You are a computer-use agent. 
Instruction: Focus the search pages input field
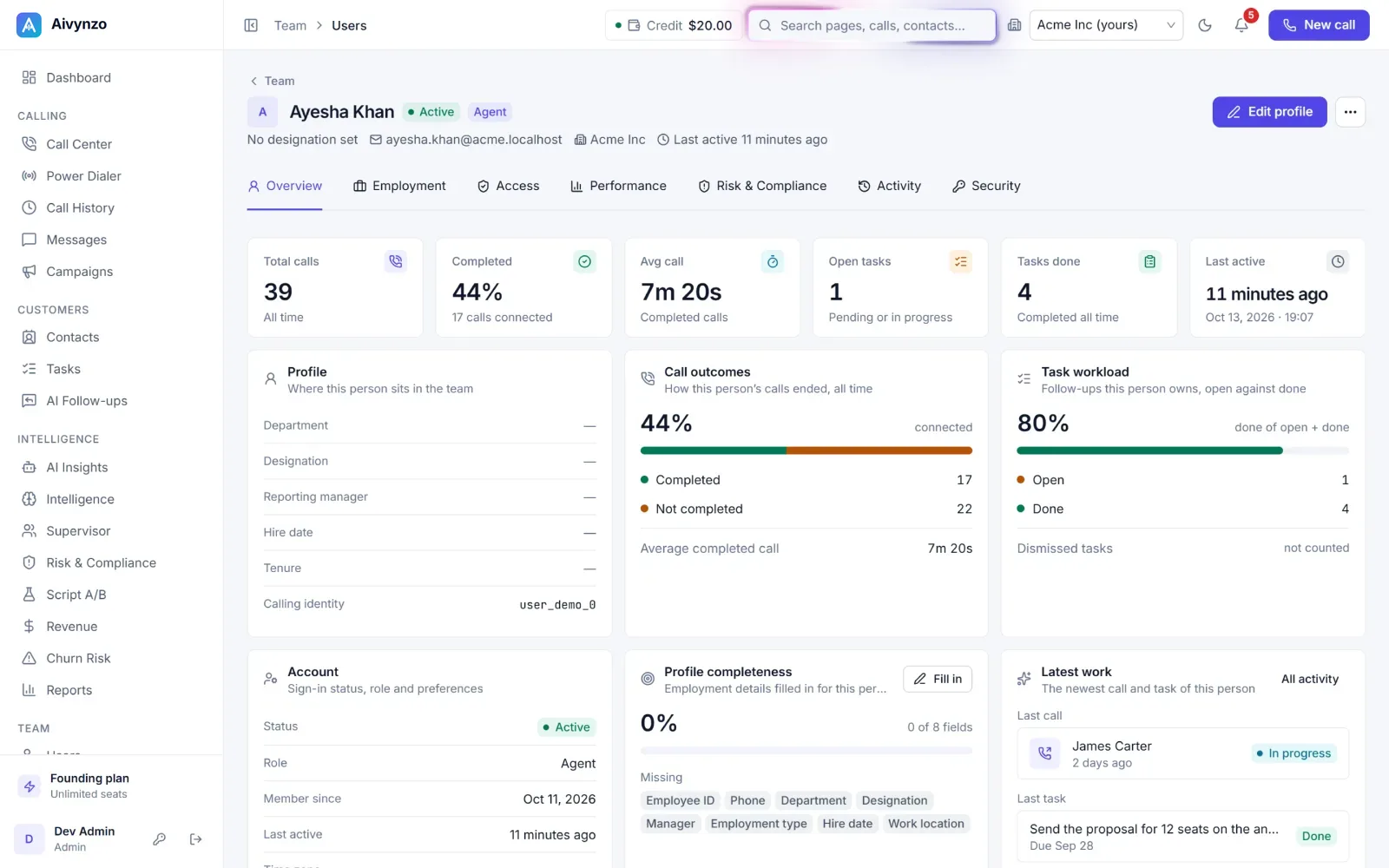coord(872,25)
